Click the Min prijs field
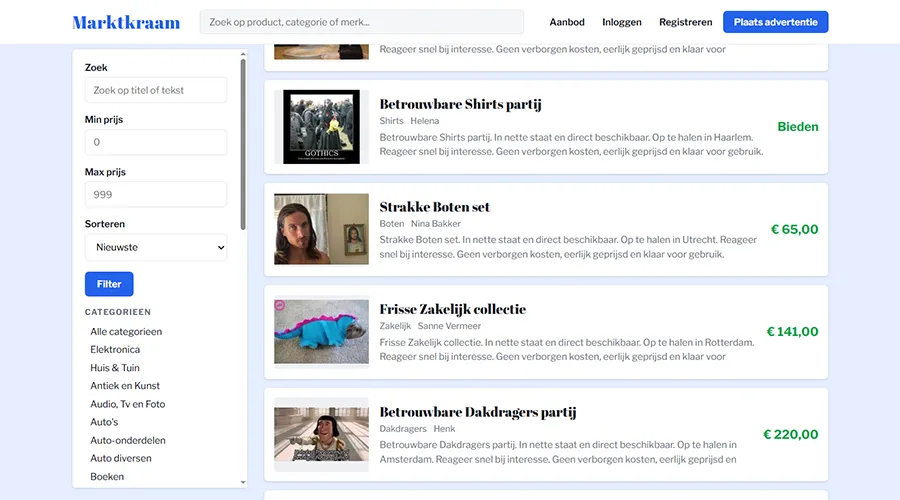 point(156,142)
